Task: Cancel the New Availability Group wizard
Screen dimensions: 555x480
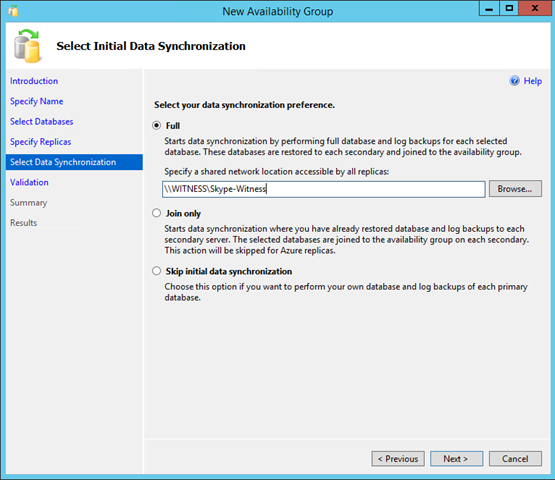Action: click(515, 459)
